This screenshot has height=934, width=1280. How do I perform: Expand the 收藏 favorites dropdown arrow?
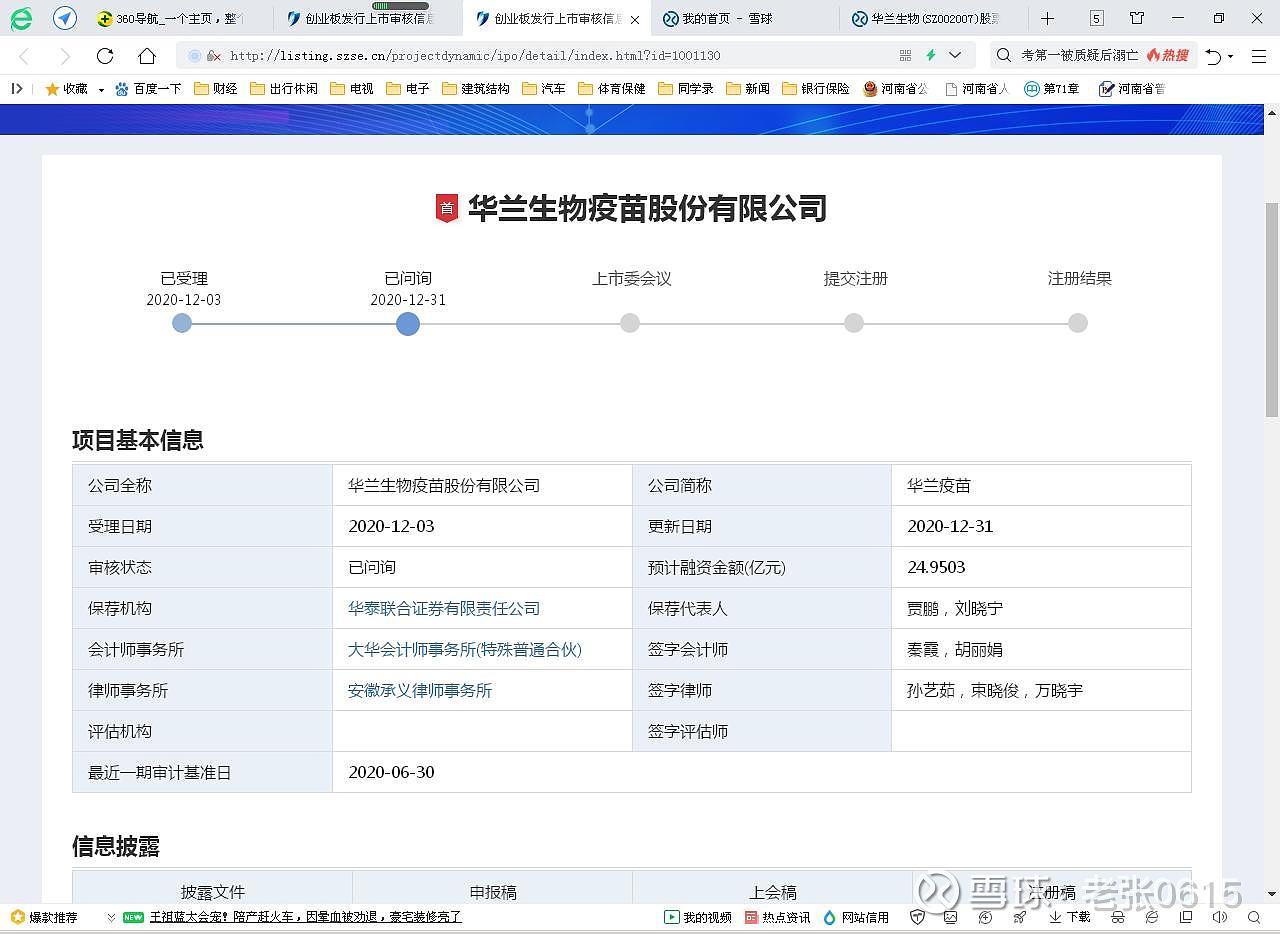click(101, 90)
